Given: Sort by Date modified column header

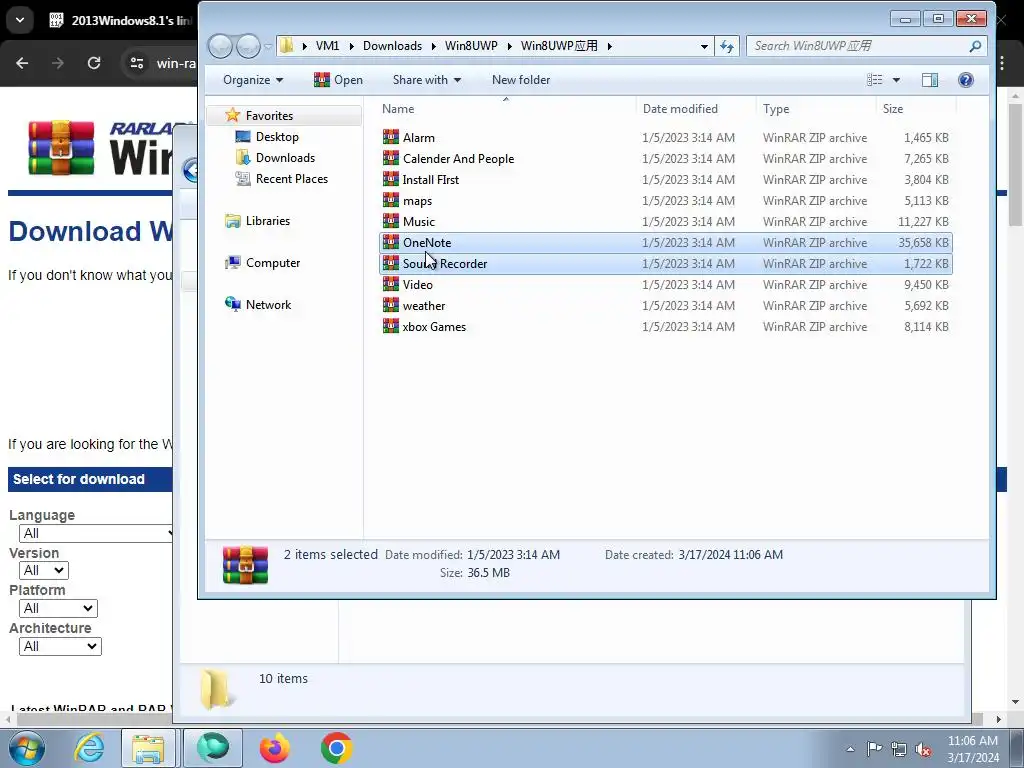Looking at the screenshot, I should point(696,108).
